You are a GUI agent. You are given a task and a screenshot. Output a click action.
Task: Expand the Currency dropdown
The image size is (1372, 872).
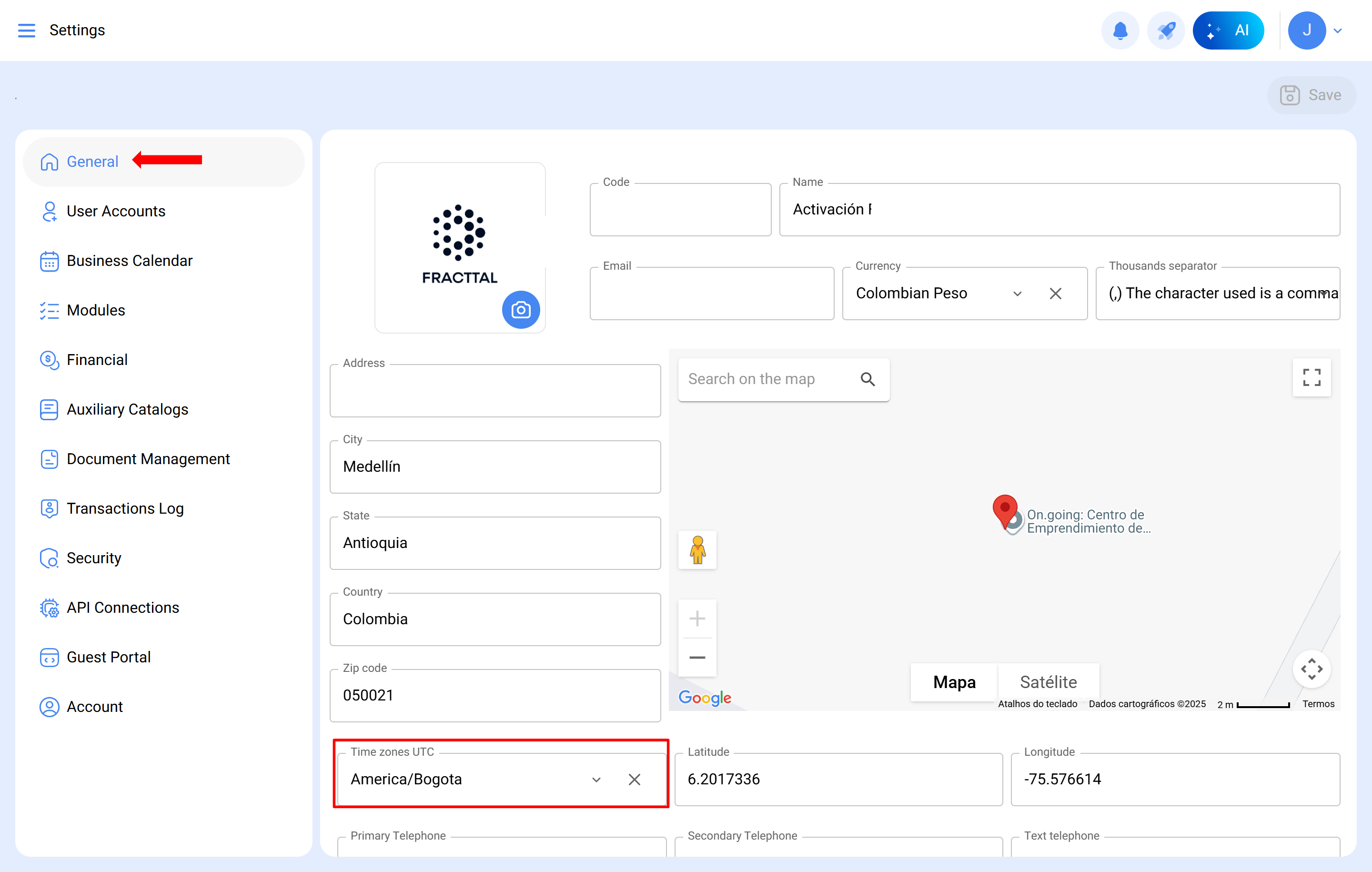(x=1017, y=294)
